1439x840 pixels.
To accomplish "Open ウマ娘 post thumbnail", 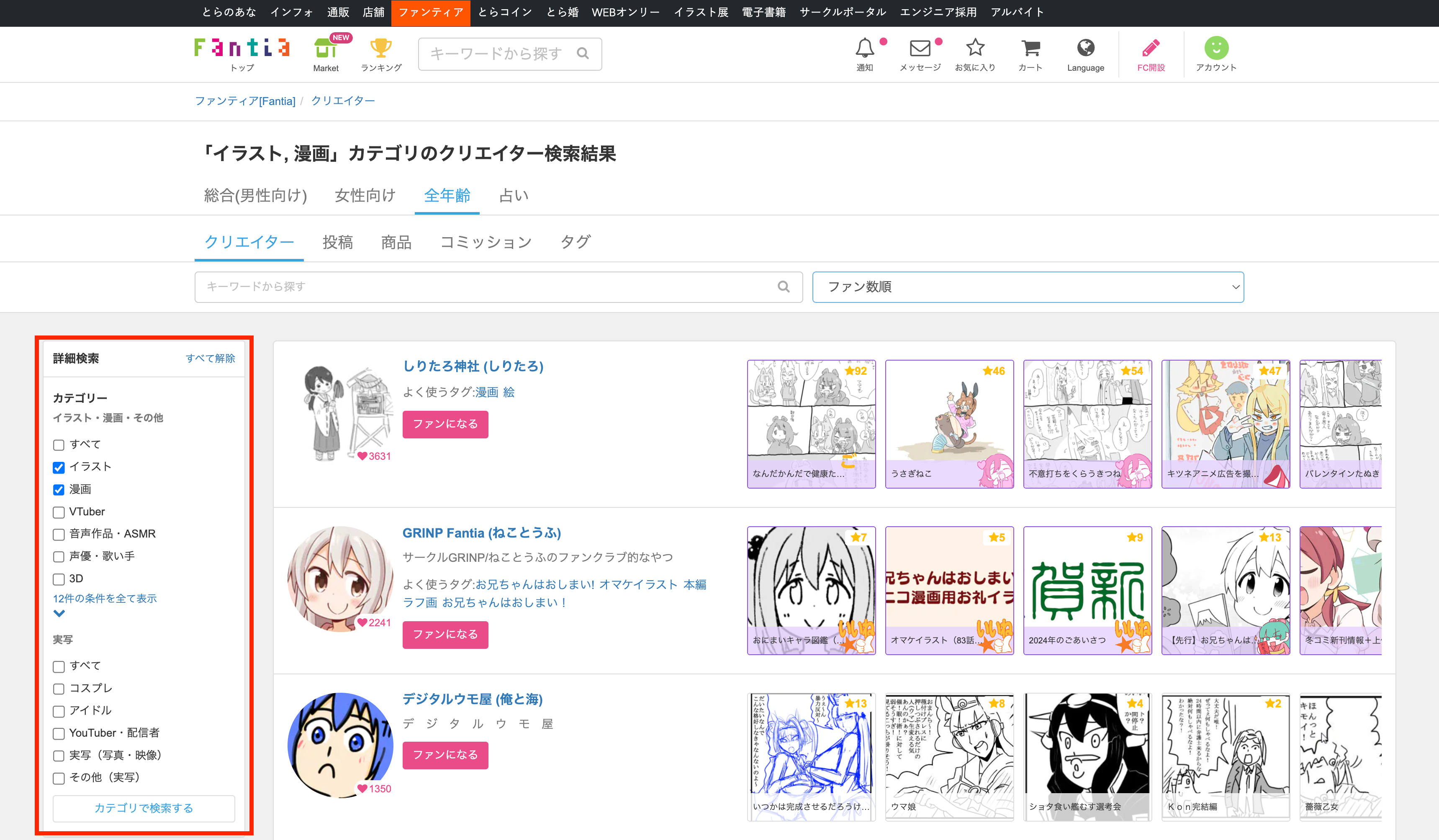I will 949,757.
